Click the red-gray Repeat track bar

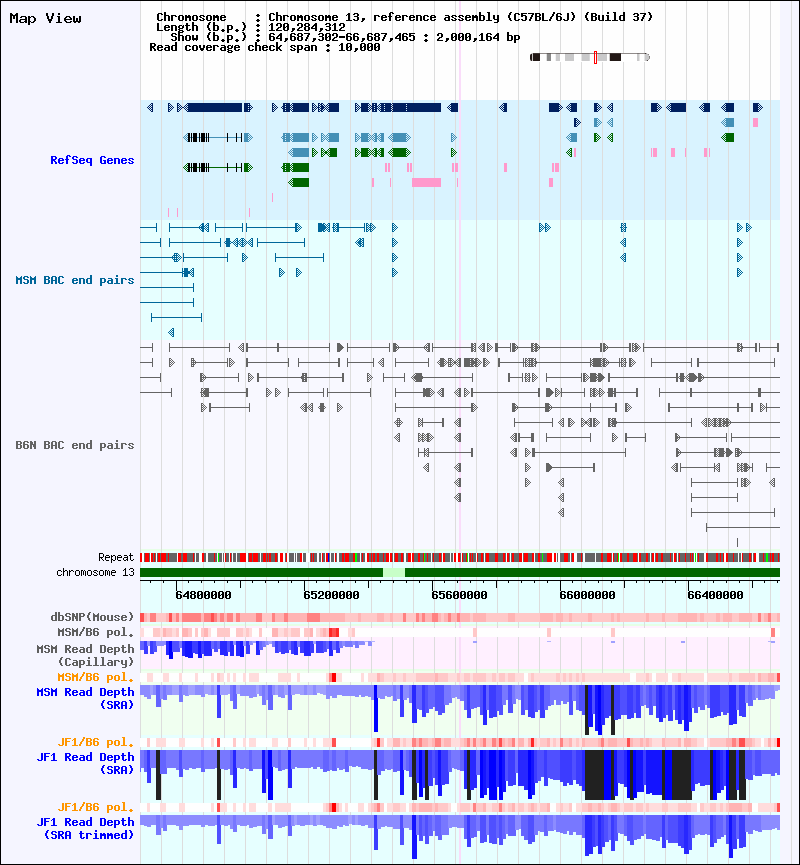pyautogui.click(x=460, y=558)
